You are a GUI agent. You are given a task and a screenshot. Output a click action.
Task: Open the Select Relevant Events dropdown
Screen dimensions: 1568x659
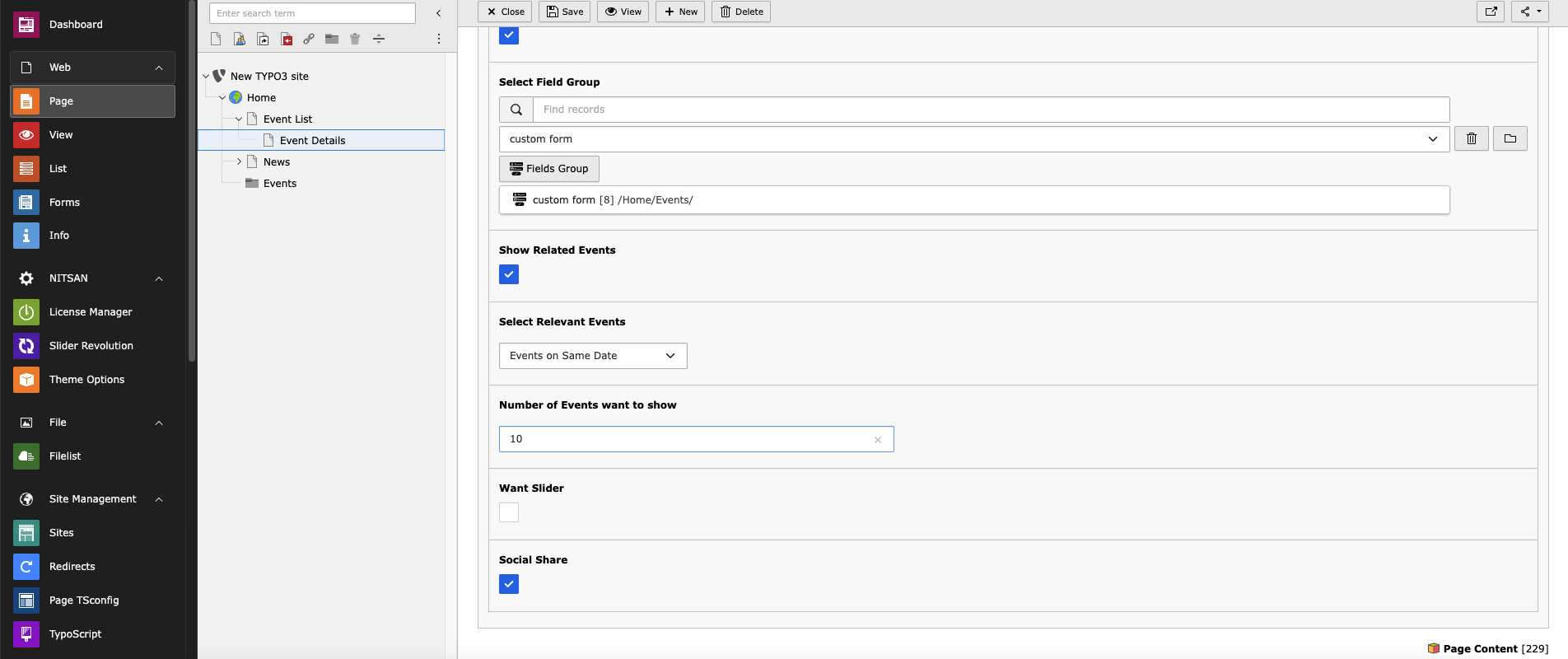point(593,356)
